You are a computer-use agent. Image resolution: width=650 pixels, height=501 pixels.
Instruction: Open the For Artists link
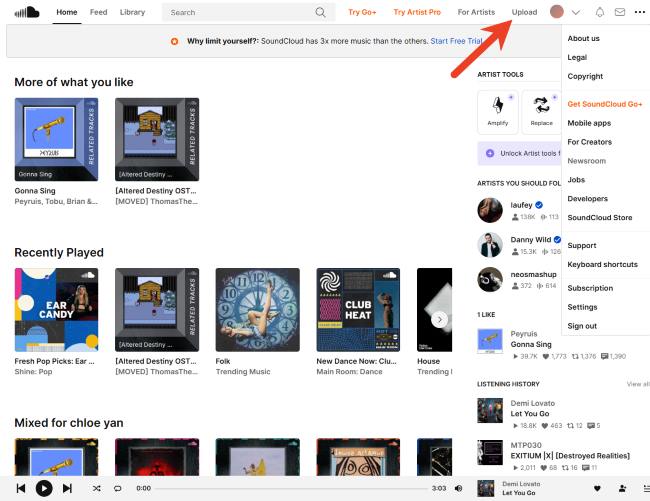click(476, 12)
